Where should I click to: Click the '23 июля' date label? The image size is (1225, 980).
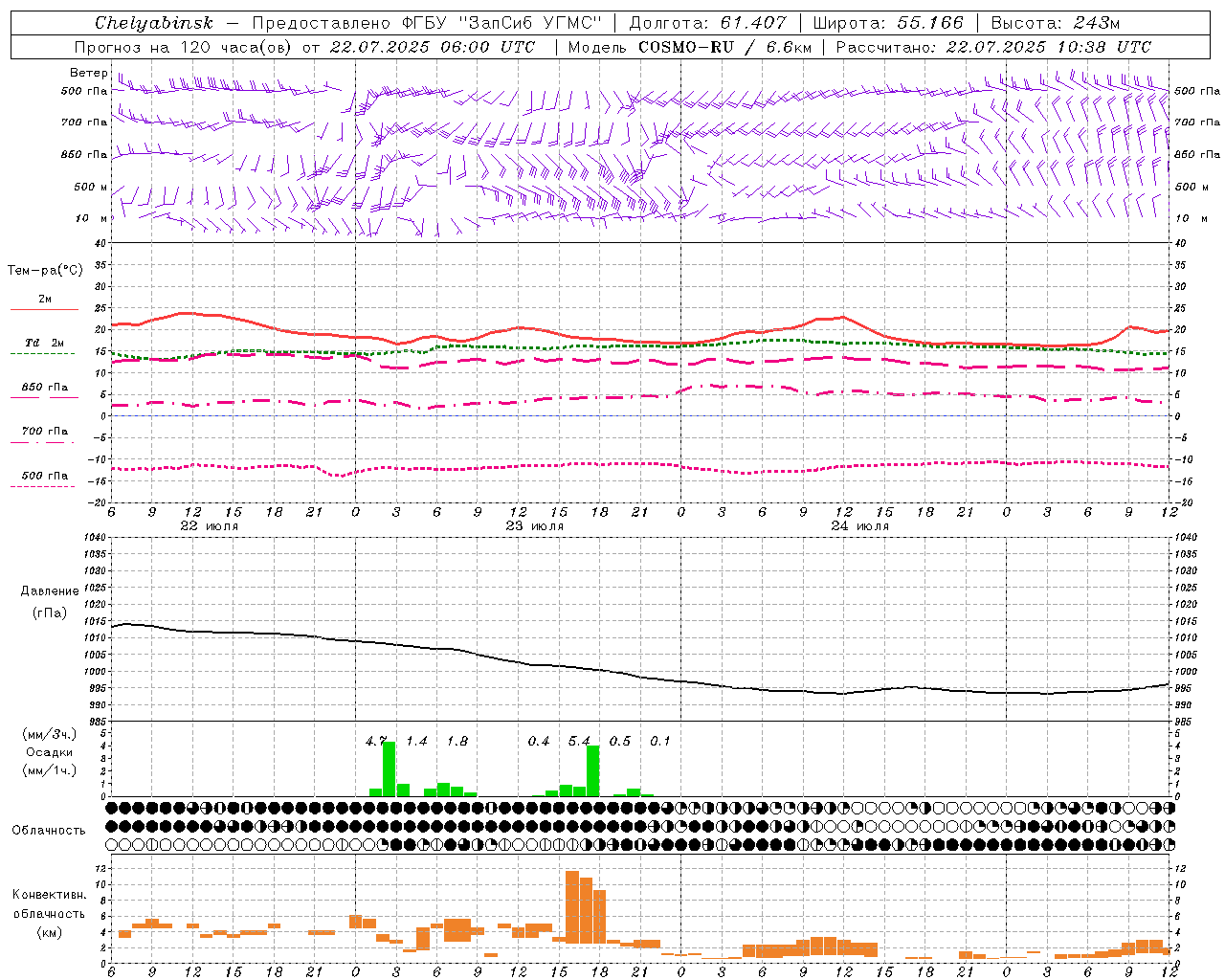click(535, 526)
